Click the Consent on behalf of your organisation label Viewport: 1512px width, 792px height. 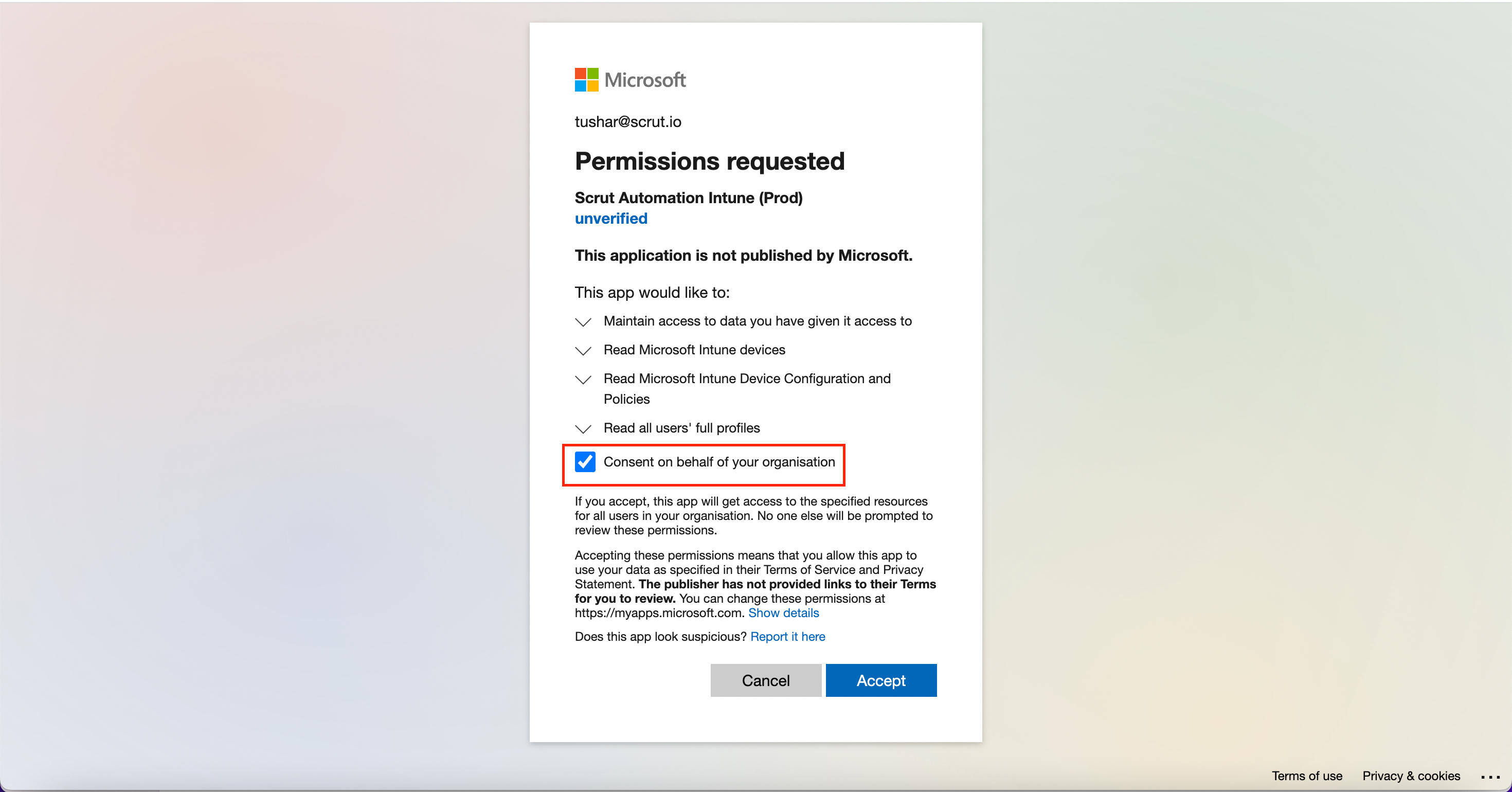click(719, 462)
